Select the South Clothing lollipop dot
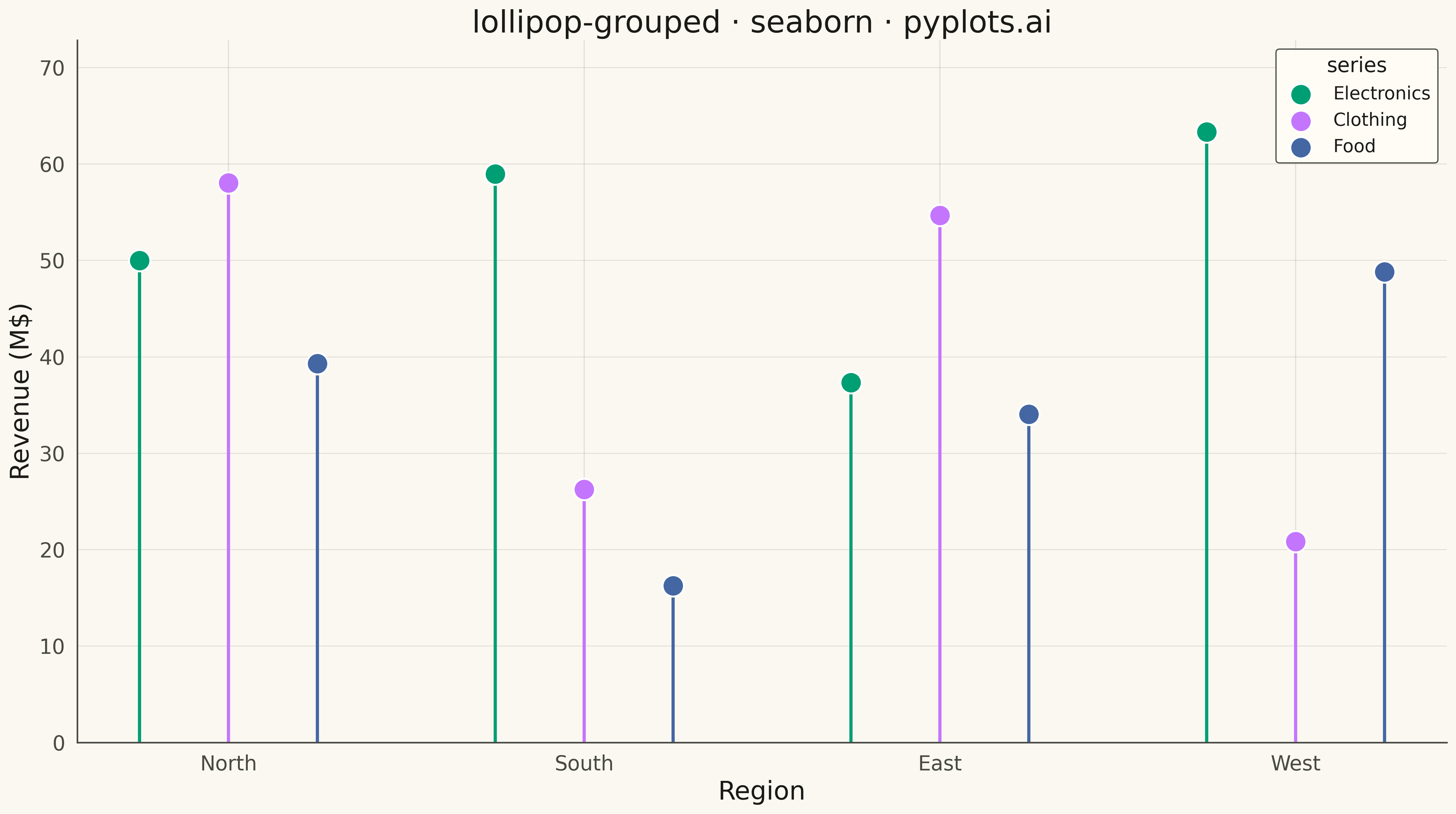 point(584,489)
